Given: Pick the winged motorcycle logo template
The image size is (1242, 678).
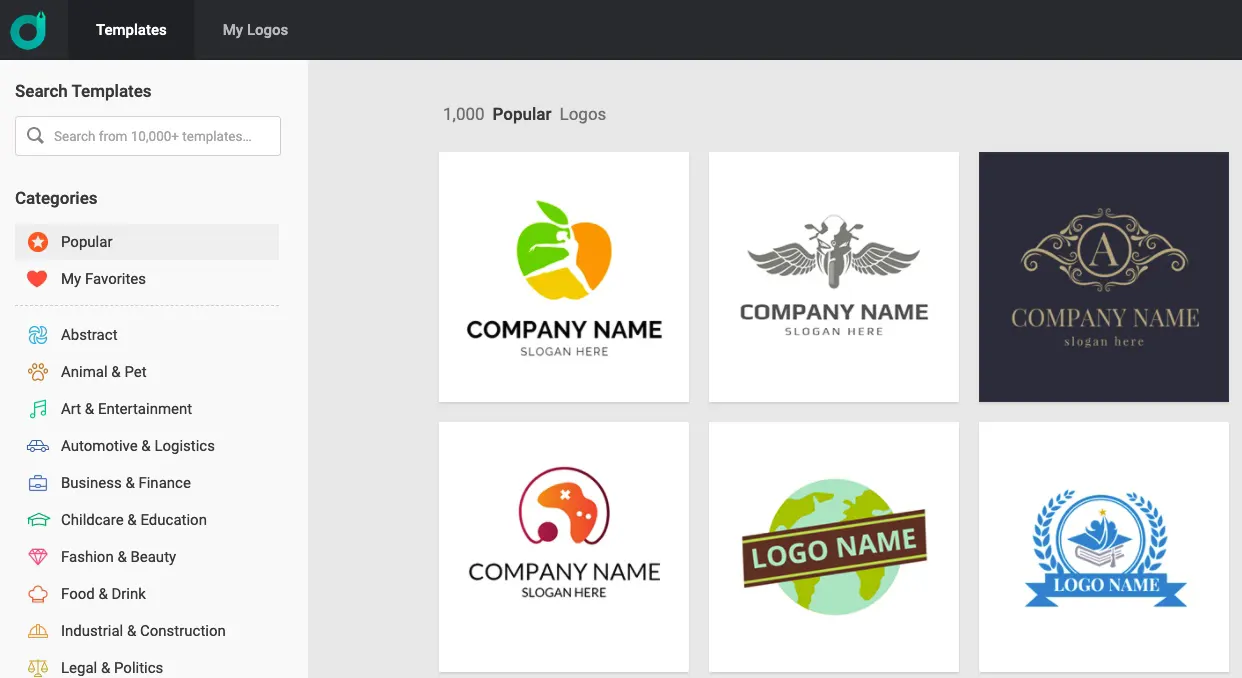Looking at the screenshot, I should click(834, 277).
